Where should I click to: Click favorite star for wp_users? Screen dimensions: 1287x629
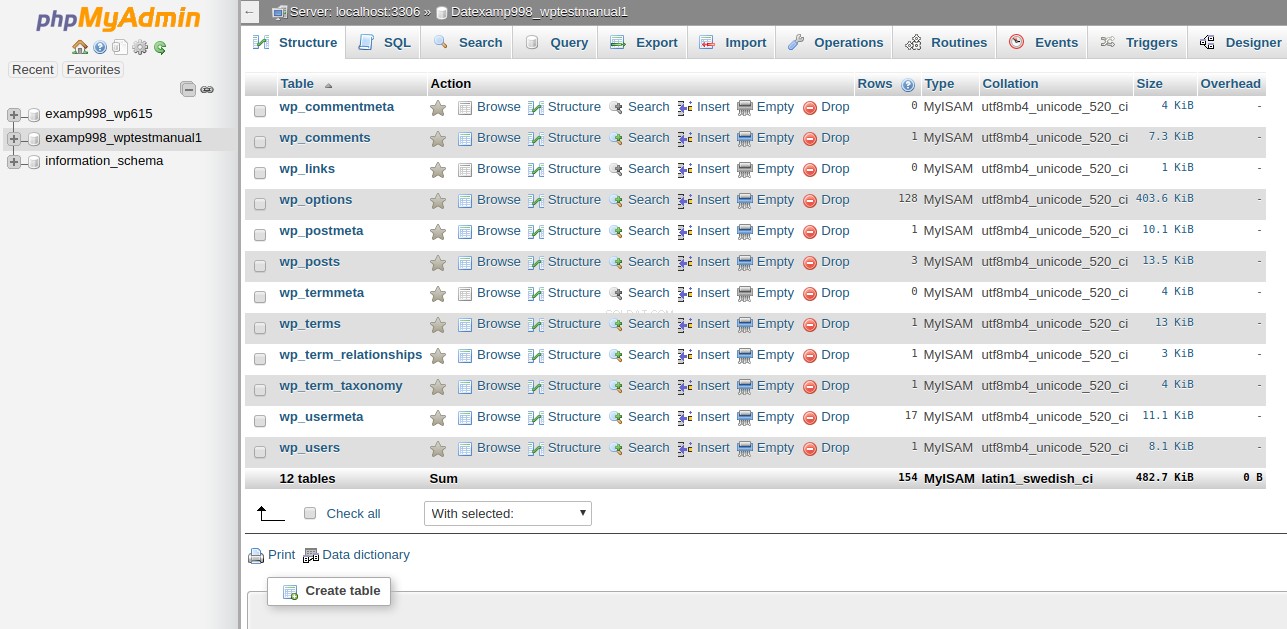pos(438,449)
